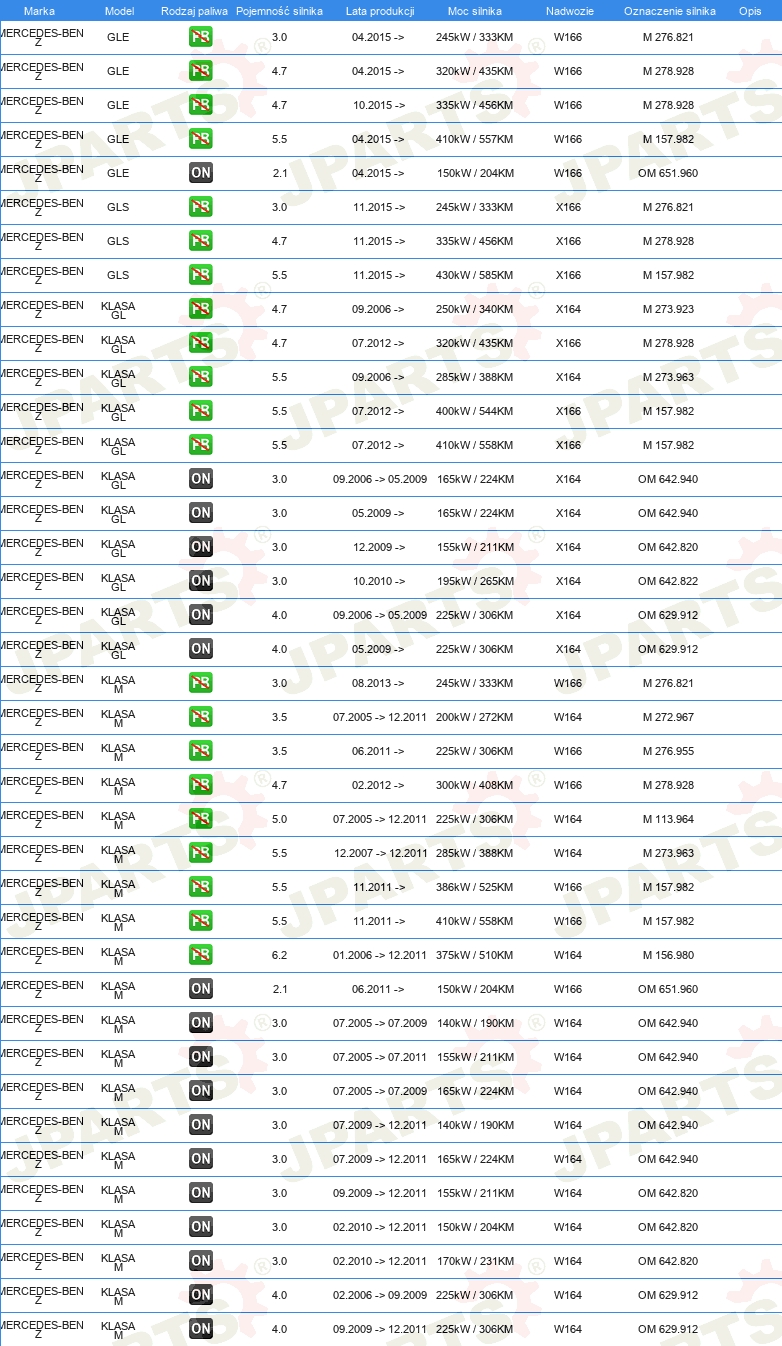Click the PB fuel icon in GLS 335kW/456KM row
This screenshot has height=1346, width=782.
[x=201, y=241]
